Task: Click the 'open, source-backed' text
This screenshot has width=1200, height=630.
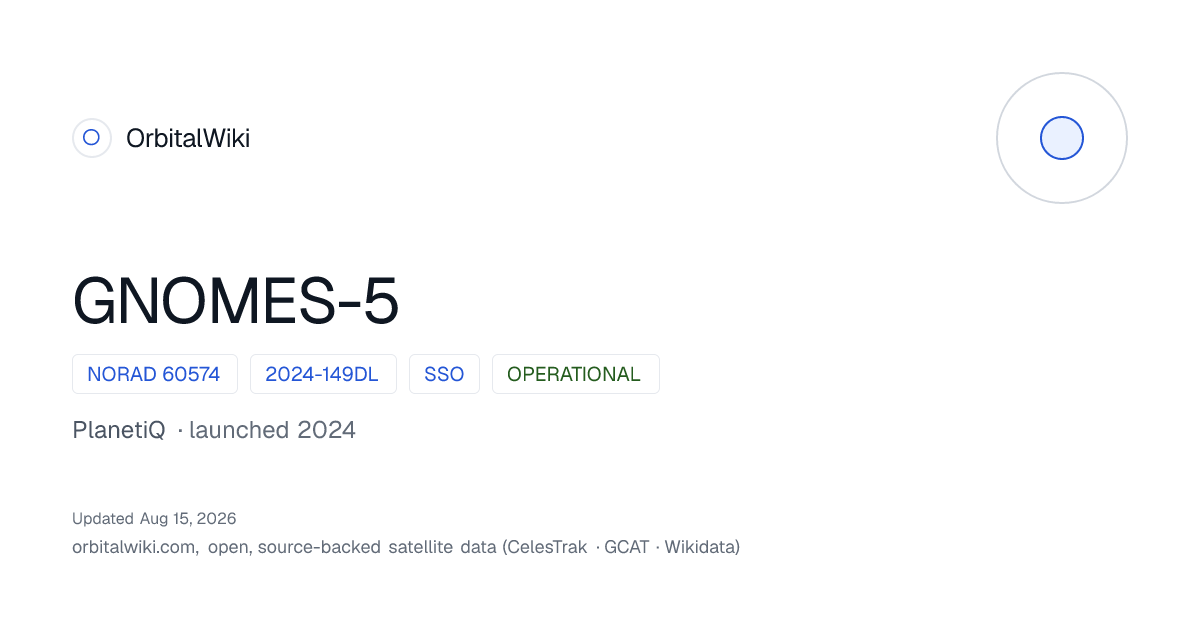Action: coord(295,547)
